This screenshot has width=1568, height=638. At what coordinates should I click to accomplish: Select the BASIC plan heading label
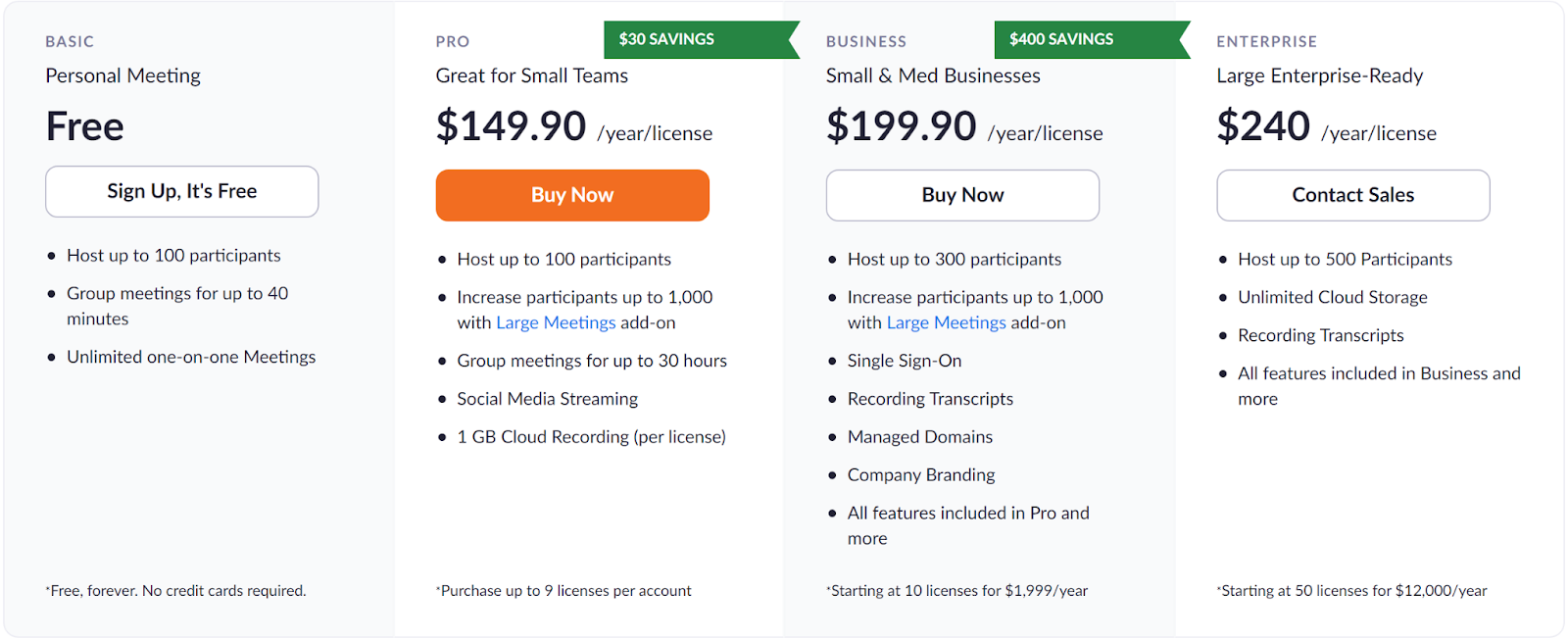(x=70, y=41)
